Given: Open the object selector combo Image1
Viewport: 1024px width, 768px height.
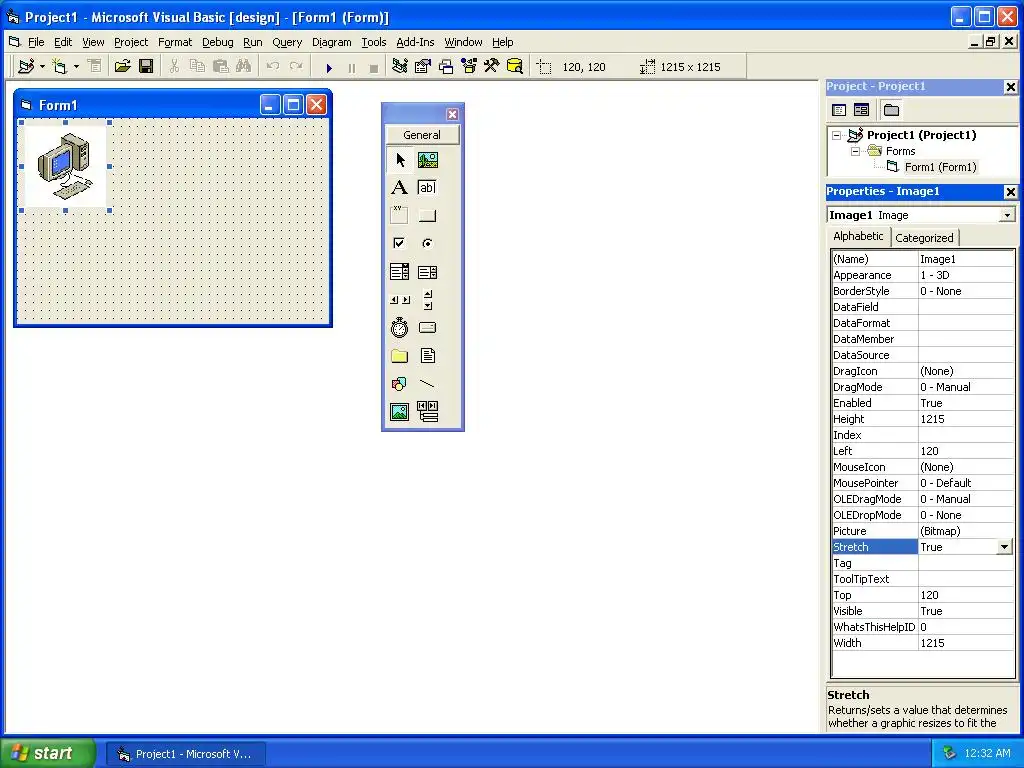Looking at the screenshot, I should 1007,216.
